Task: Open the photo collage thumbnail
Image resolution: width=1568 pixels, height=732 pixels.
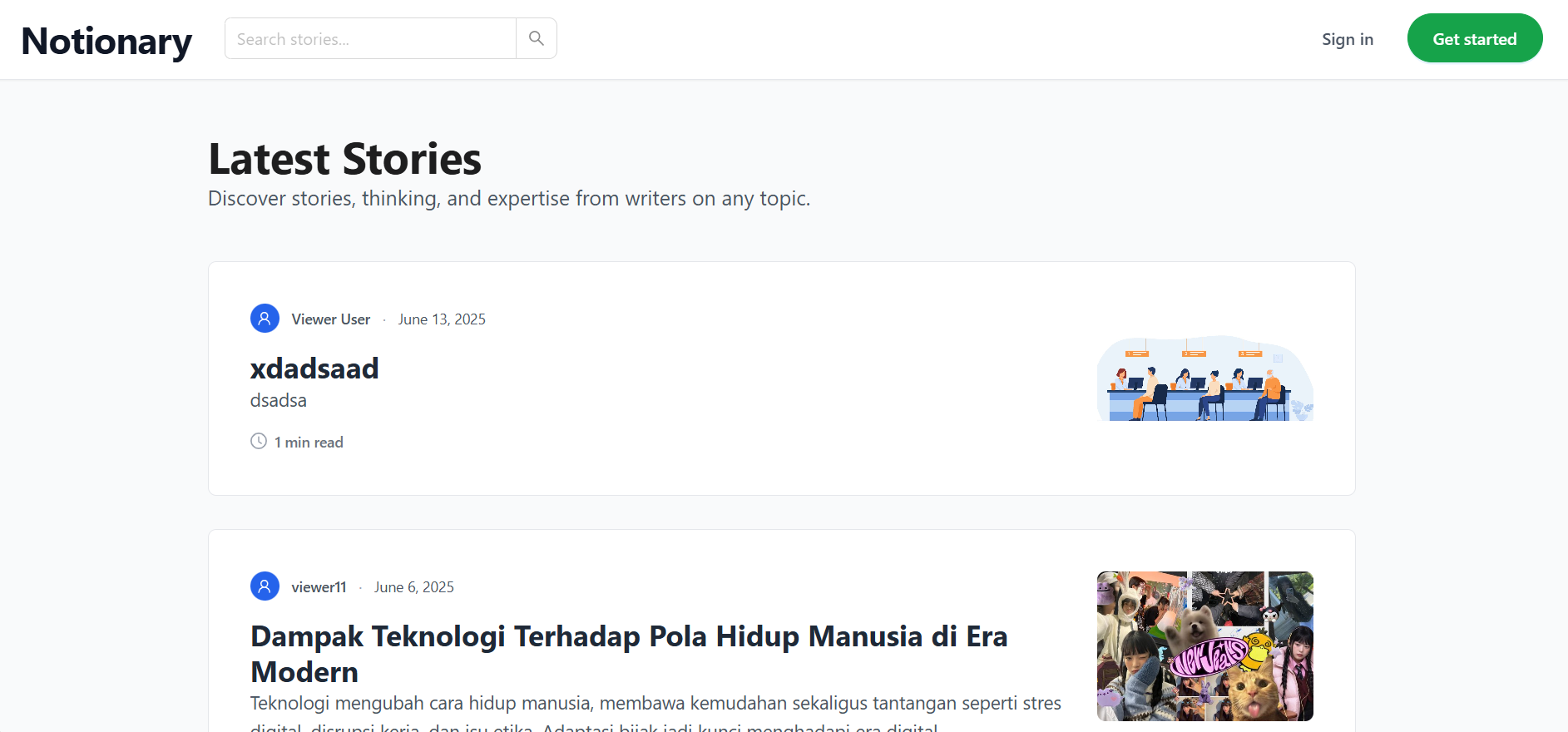Action: click(x=1204, y=645)
